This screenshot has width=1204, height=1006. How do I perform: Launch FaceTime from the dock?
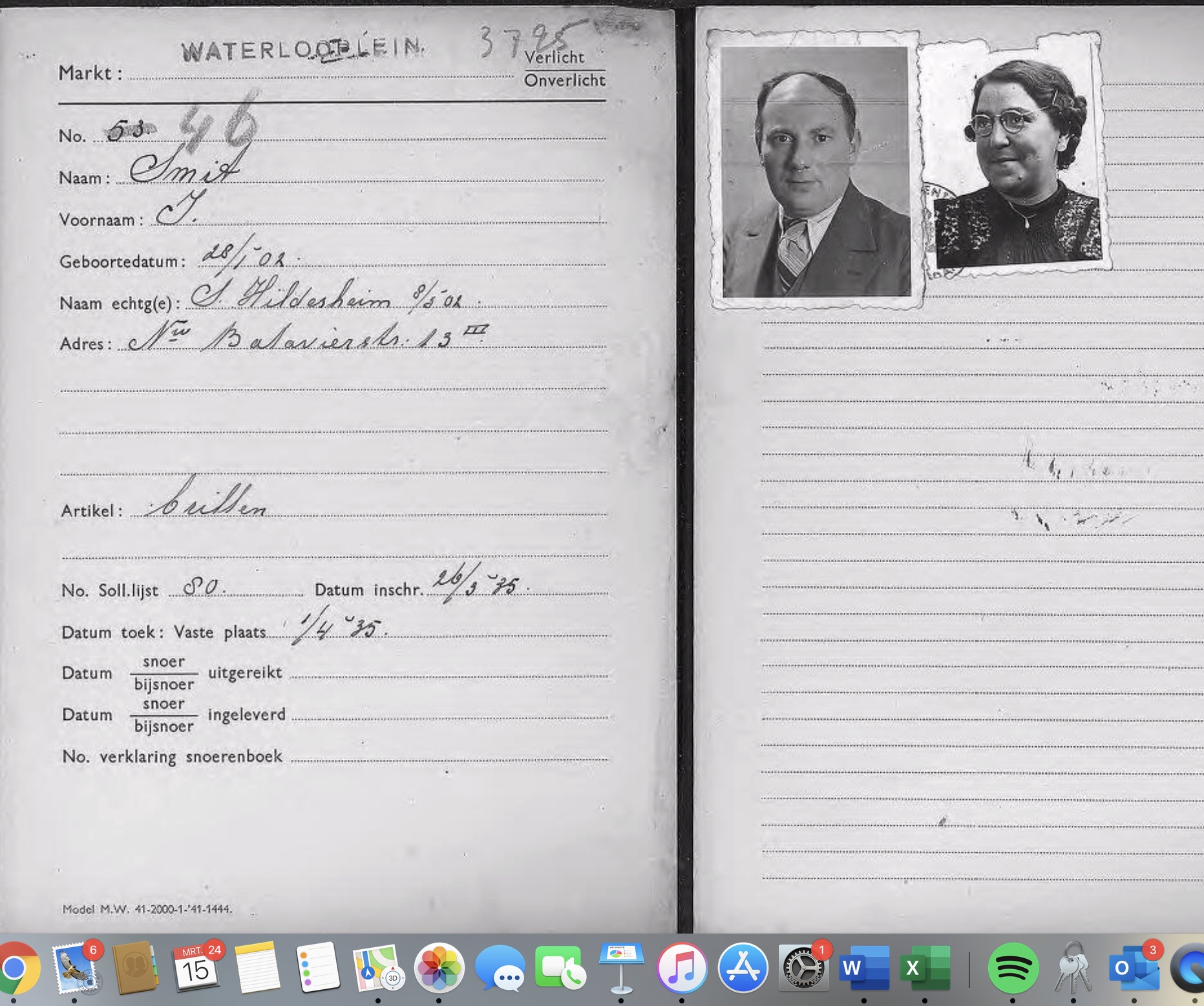pos(560,969)
